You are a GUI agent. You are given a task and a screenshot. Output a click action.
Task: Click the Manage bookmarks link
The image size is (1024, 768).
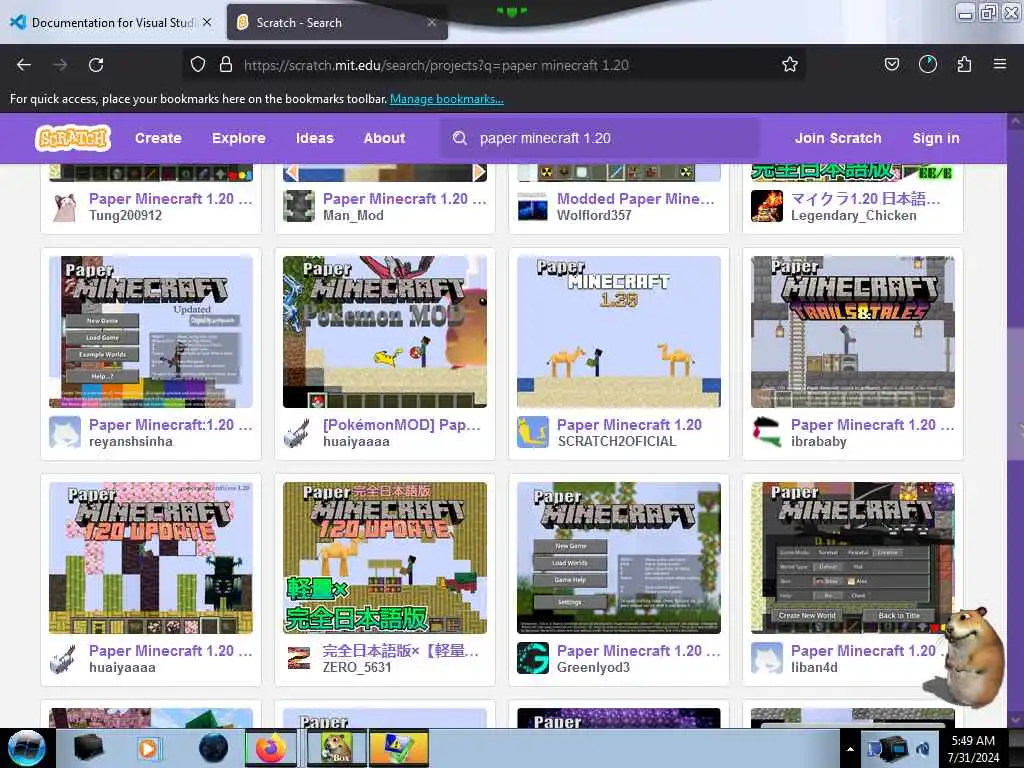(x=447, y=99)
